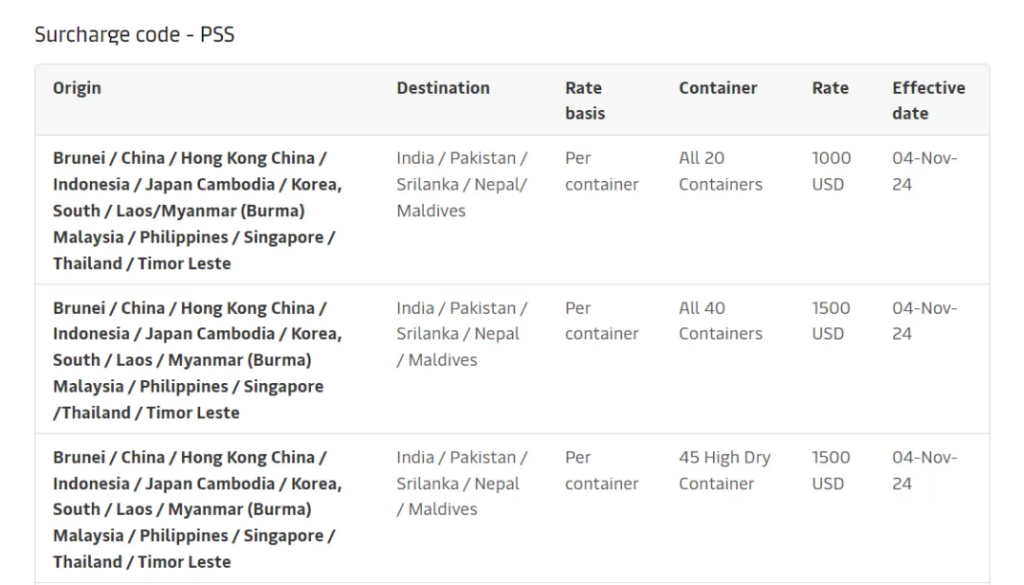Select the All 20 Containers cell
1024x585 pixels.
[720, 171]
